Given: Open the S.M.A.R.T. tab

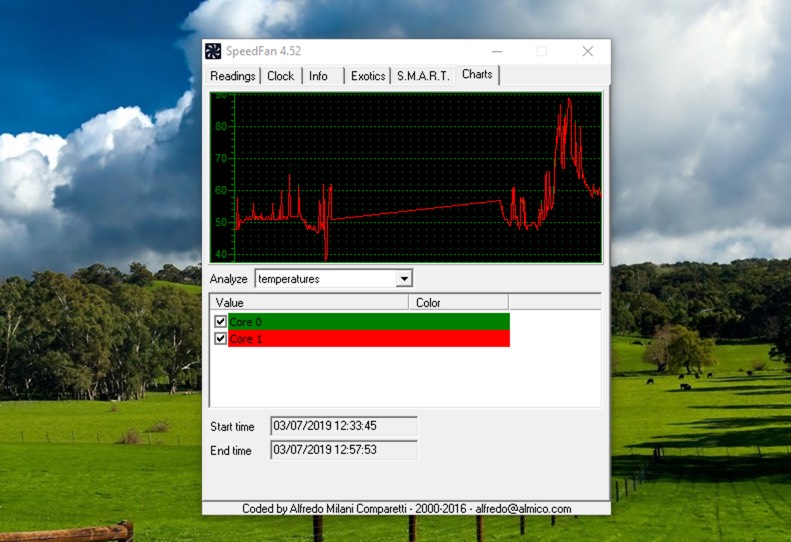Looking at the screenshot, I should [x=423, y=76].
